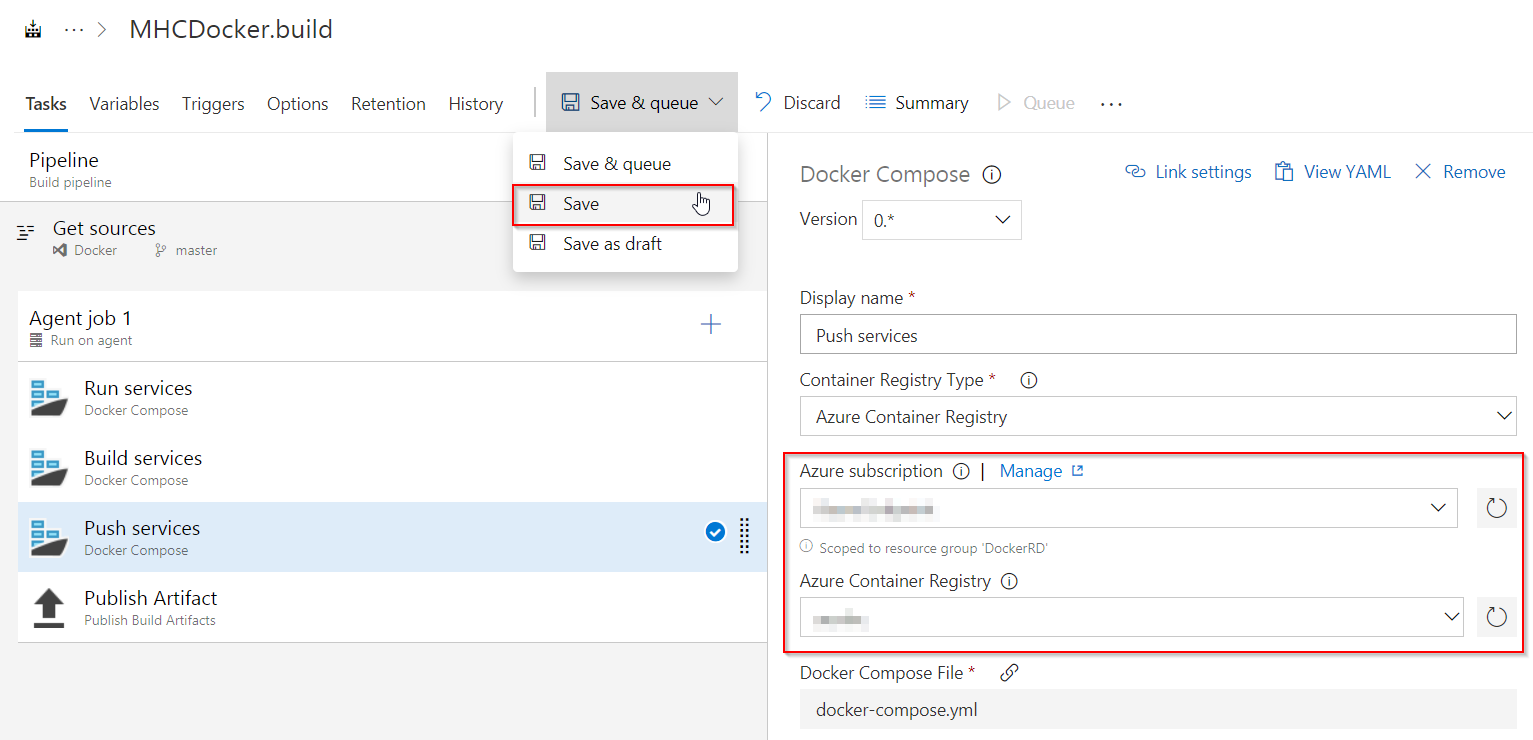Refresh the Azure subscription list
Screen dimensions: 1533x740
pos(1496,508)
